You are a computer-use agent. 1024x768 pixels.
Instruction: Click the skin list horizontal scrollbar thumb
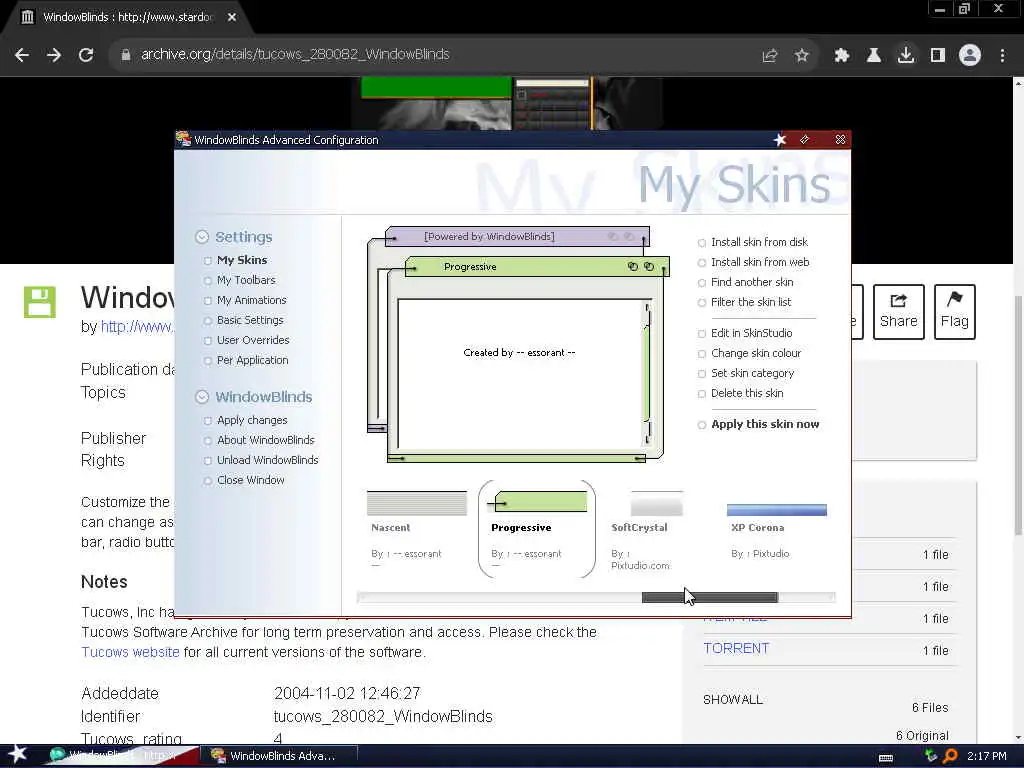point(710,598)
